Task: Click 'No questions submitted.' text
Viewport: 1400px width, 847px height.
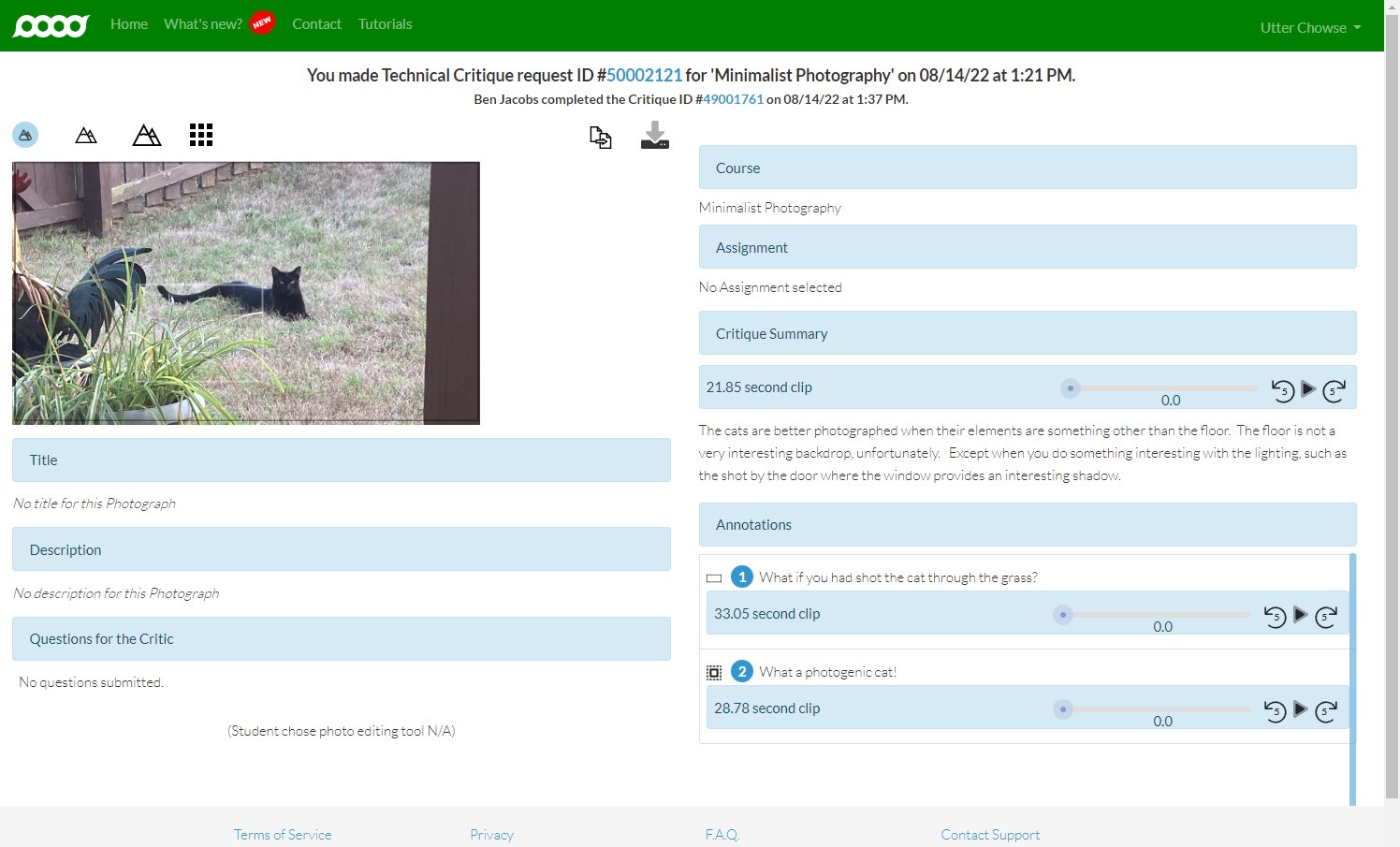Action: [x=92, y=682]
